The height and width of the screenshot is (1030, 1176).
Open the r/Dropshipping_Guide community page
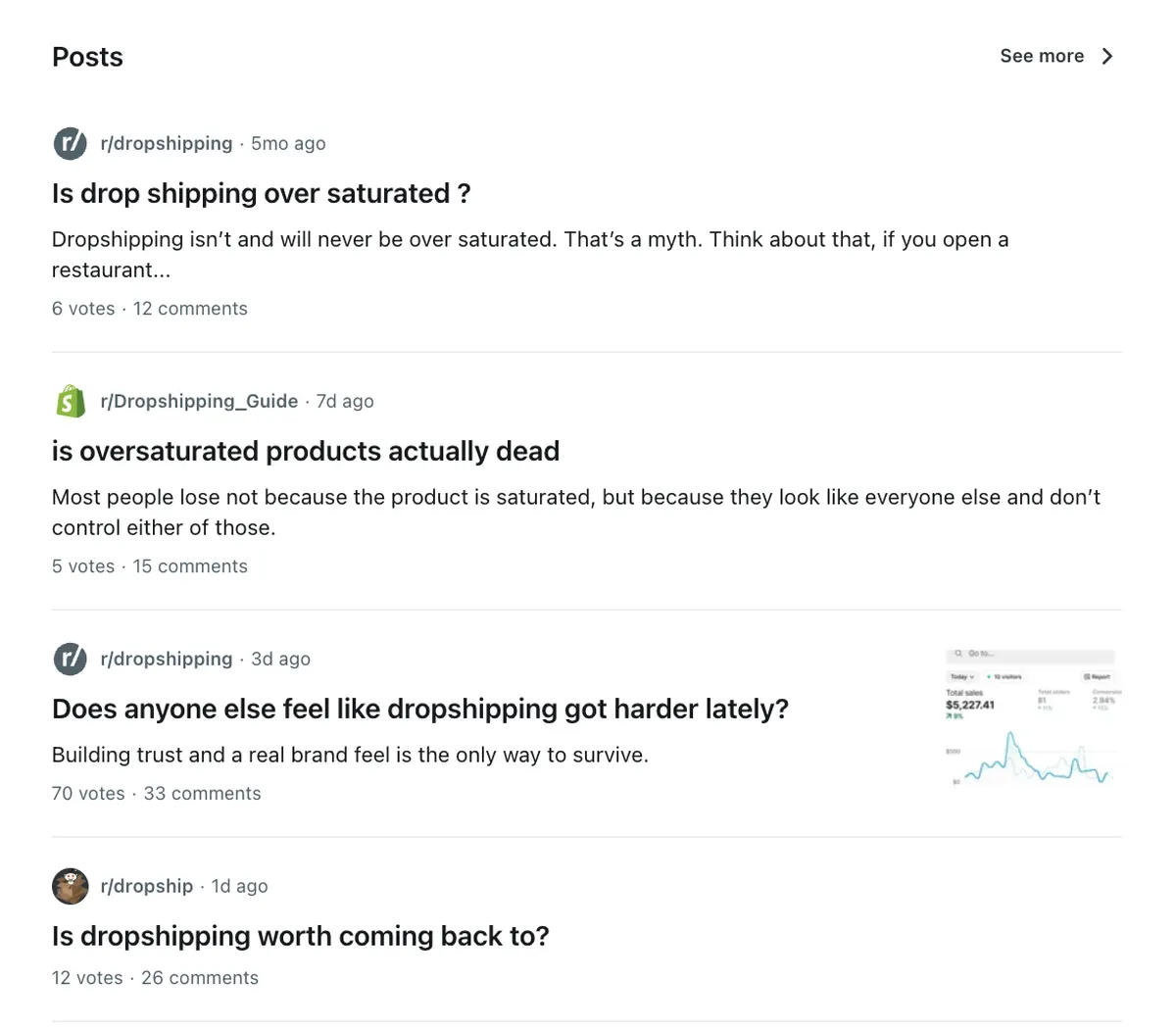[200, 400]
